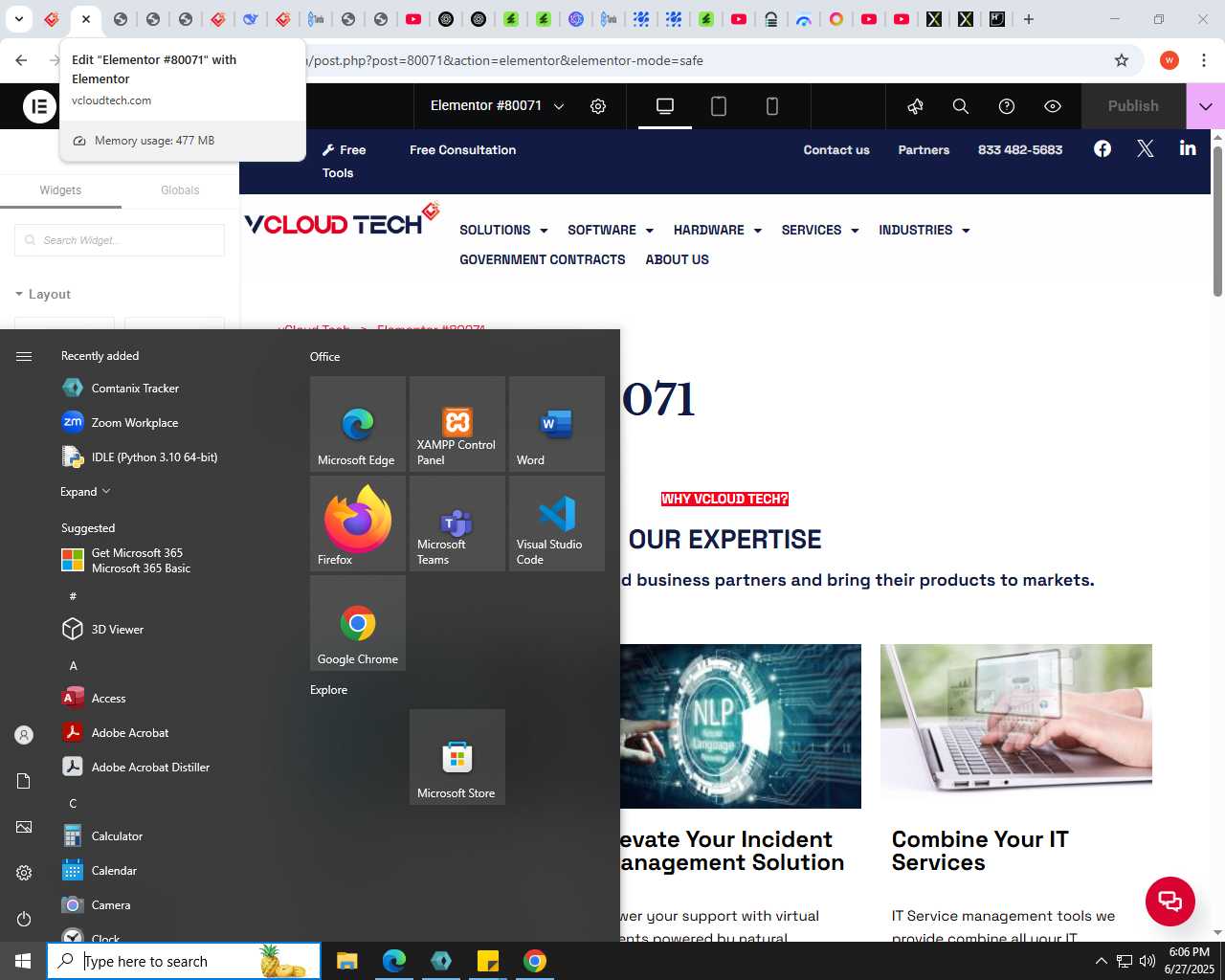Viewport: 1225px width, 980px height.
Task: Switch to desktop responsive view
Action: tap(665, 106)
